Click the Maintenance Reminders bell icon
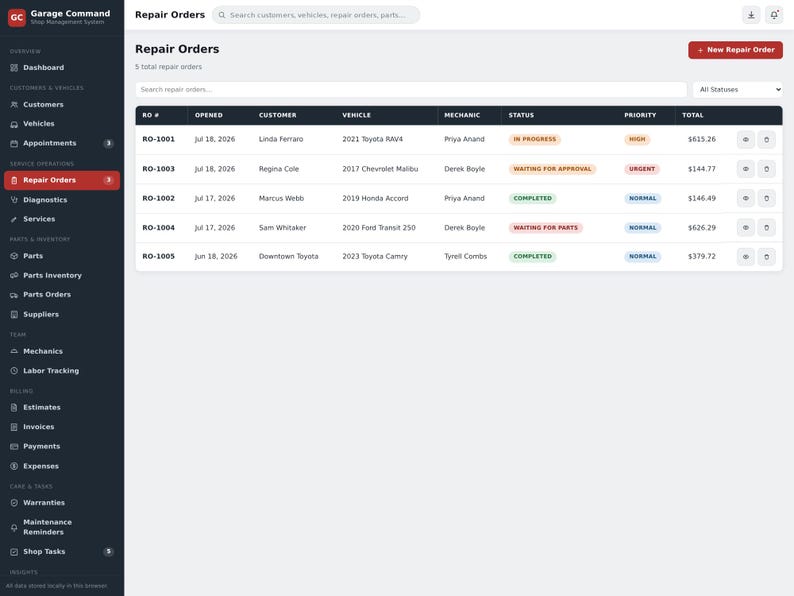This screenshot has height=596, width=794. 14,527
